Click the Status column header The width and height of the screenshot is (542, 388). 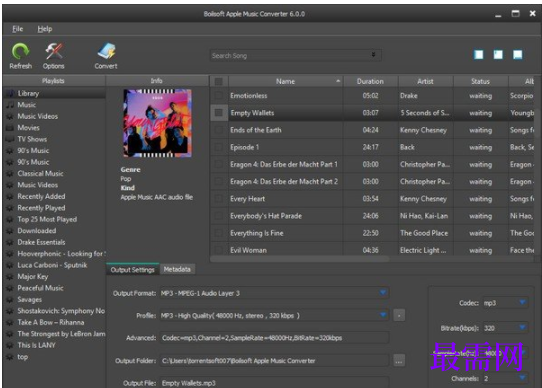point(480,81)
